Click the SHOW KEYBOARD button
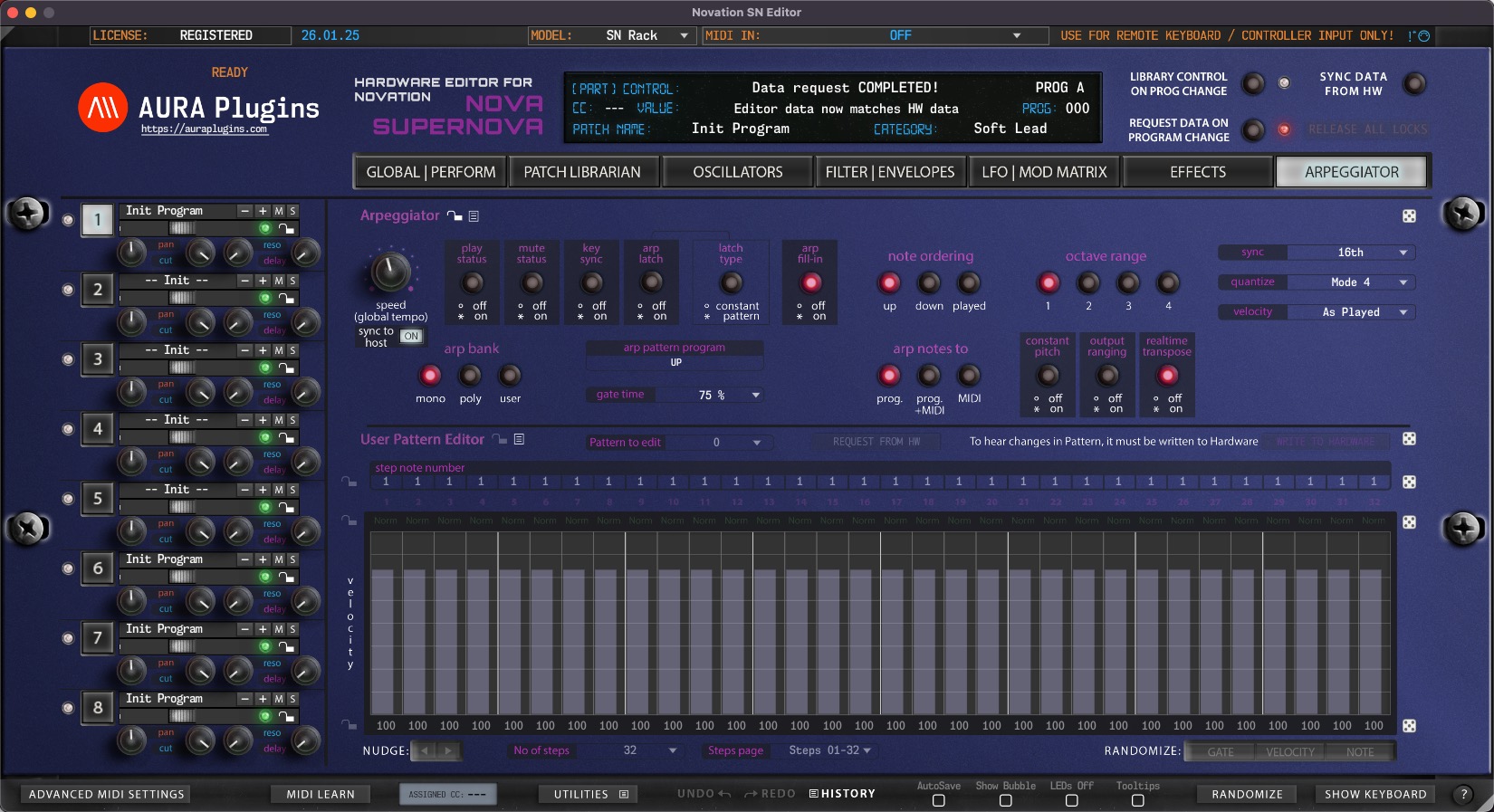Screen dimensions: 1494x812 point(1374,794)
